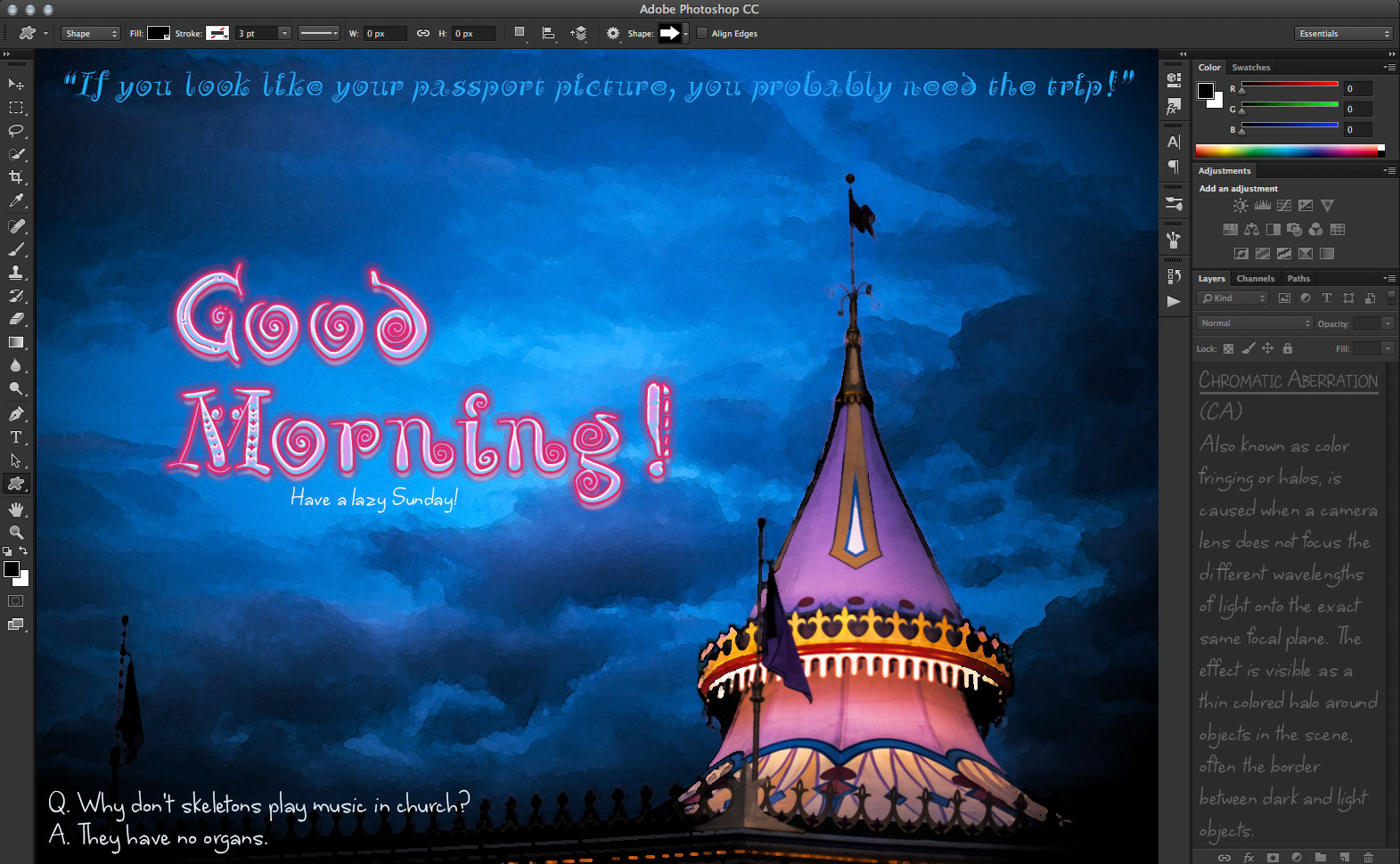Open the Character panel icon
Image resolution: width=1400 pixels, height=864 pixels.
[x=1174, y=142]
